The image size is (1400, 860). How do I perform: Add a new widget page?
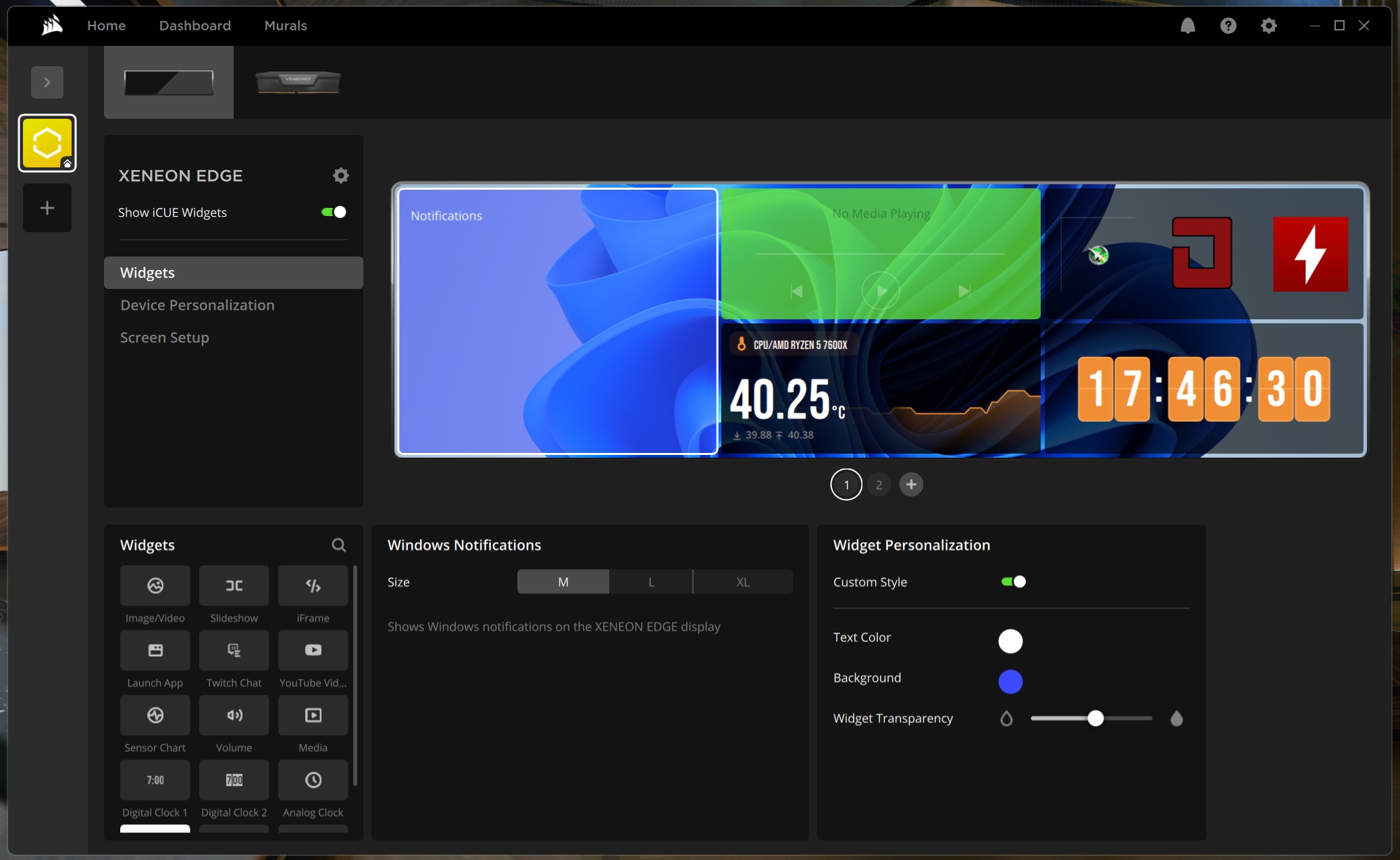point(911,484)
